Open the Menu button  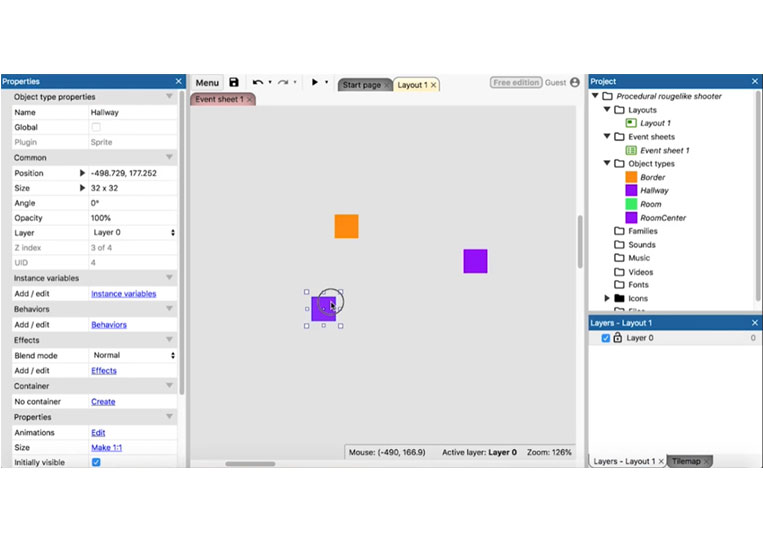coord(207,83)
